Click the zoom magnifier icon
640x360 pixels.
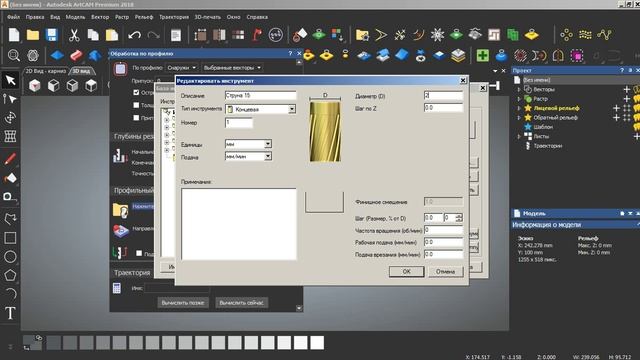14,55
